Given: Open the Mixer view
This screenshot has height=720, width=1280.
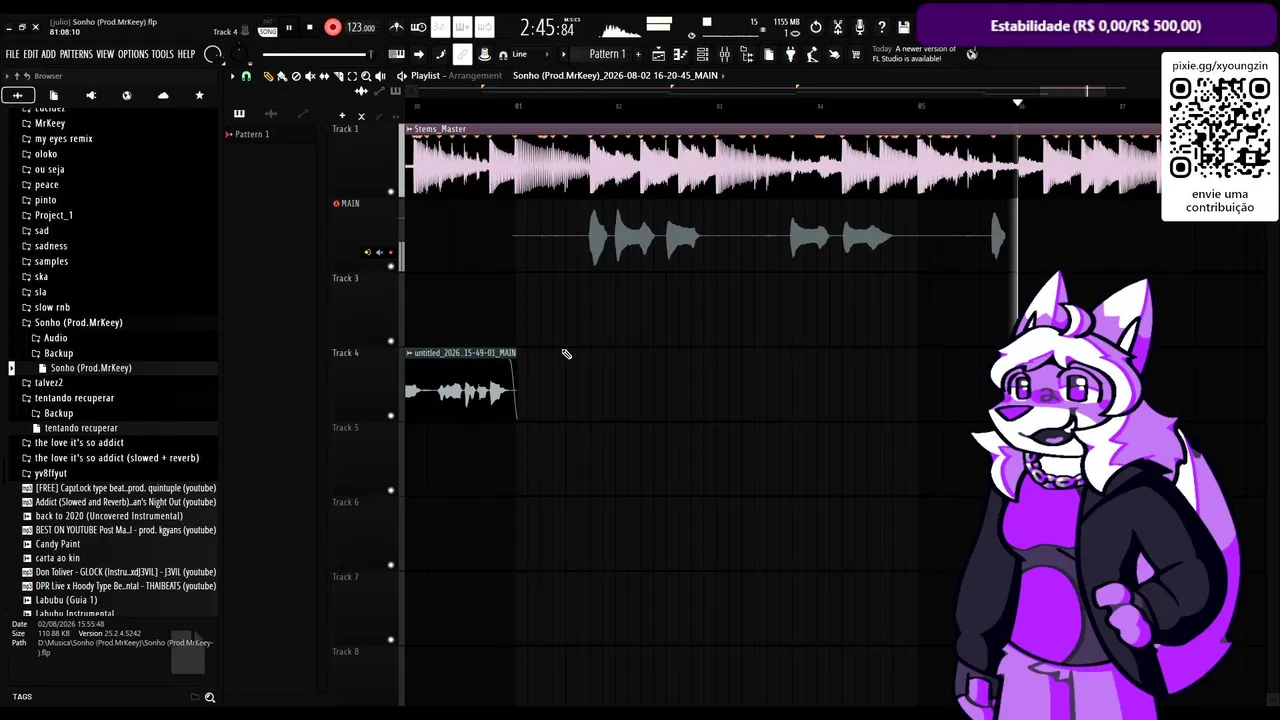Looking at the screenshot, I should tap(725, 54).
